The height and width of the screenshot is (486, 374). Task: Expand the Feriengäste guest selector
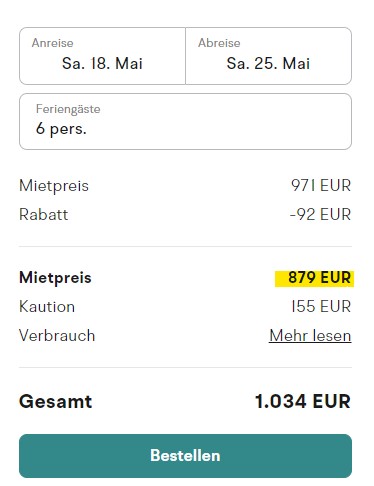[185, 121]
